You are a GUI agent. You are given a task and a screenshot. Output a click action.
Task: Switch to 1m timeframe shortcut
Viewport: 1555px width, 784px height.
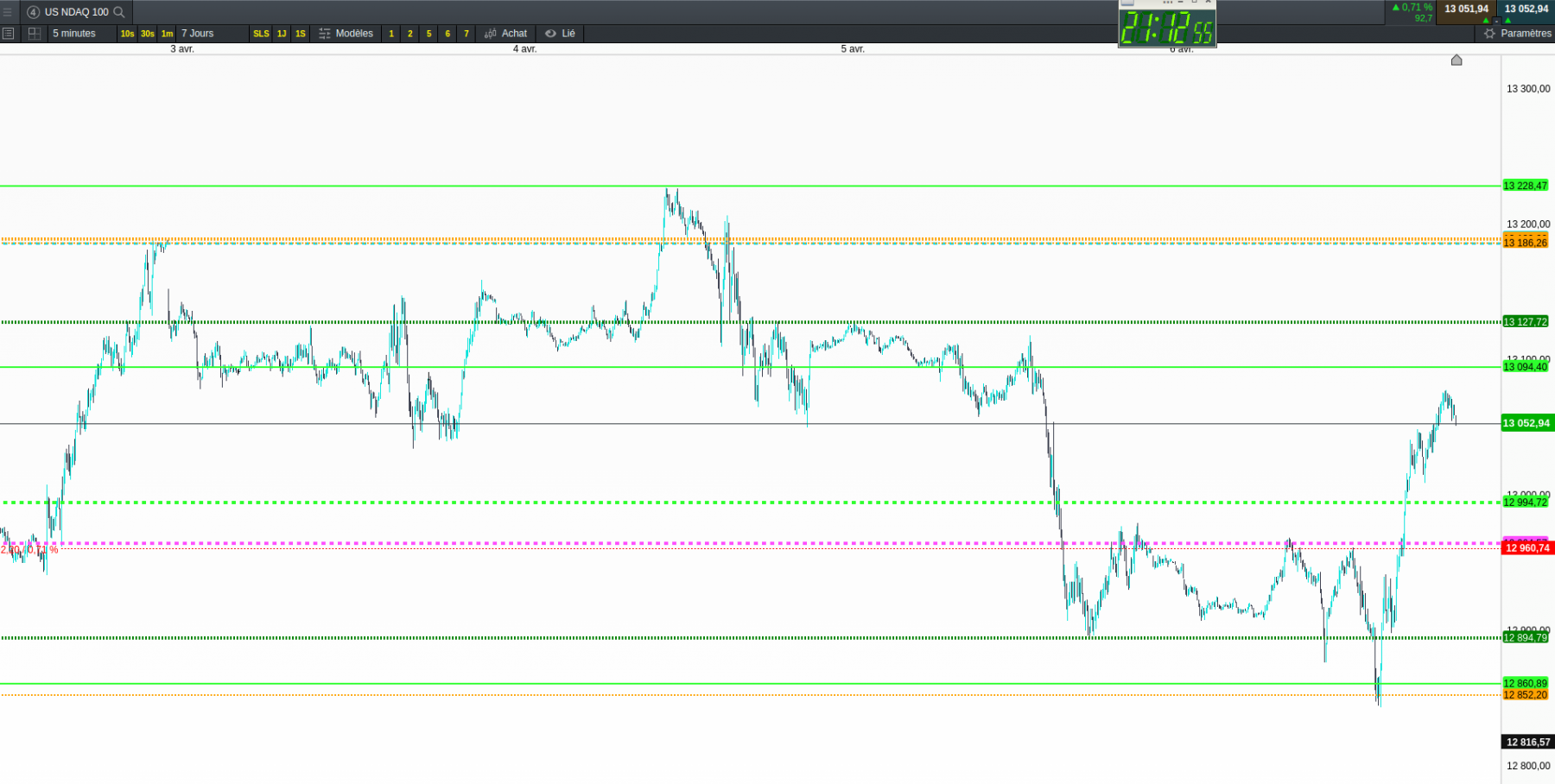168,34
